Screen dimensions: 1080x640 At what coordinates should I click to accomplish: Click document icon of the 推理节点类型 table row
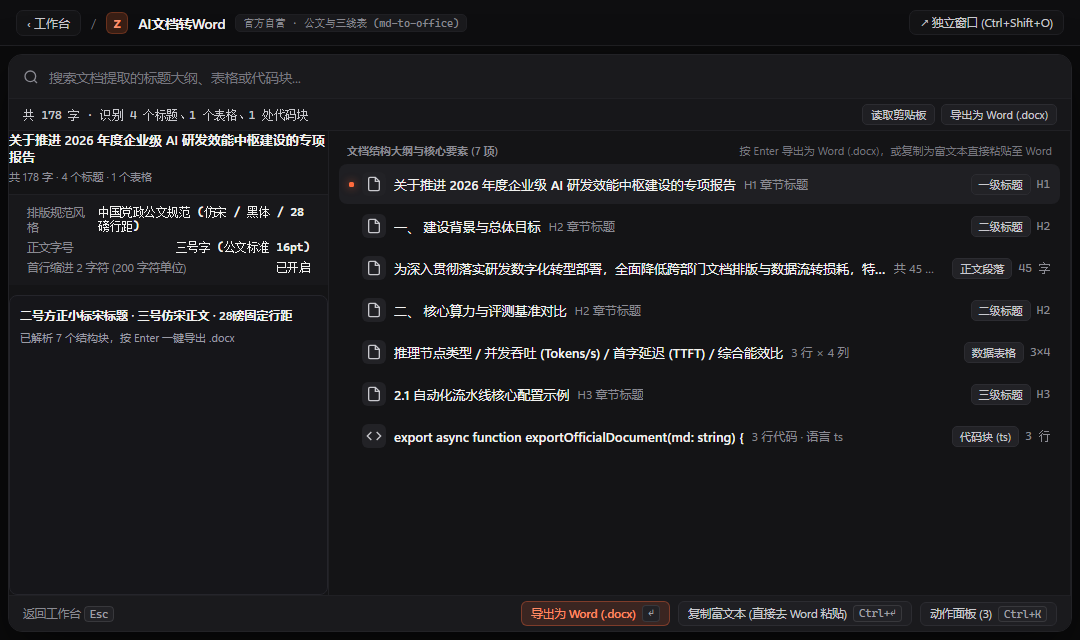coord(374,352)
